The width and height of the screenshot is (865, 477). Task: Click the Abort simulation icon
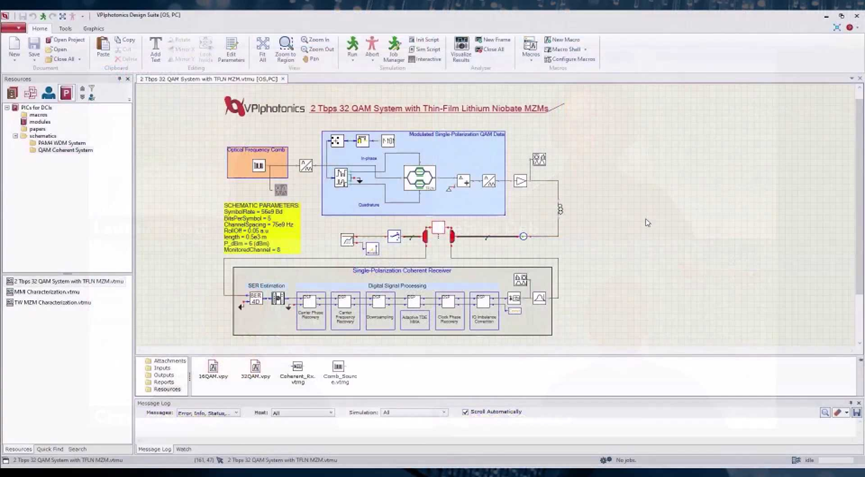pyautogui.click(x=372, y=48)
